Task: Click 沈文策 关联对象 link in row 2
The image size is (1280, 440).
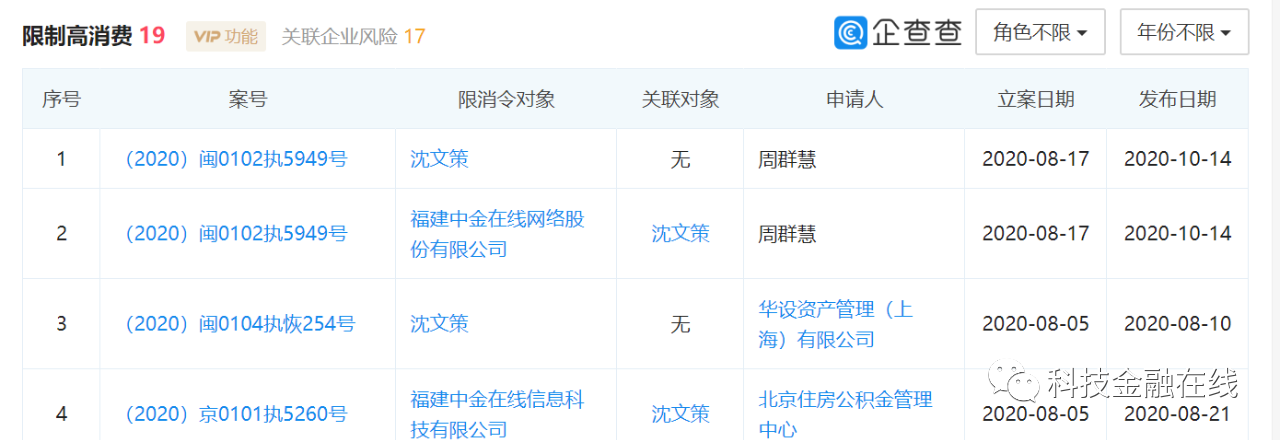Action: point(680,233)
